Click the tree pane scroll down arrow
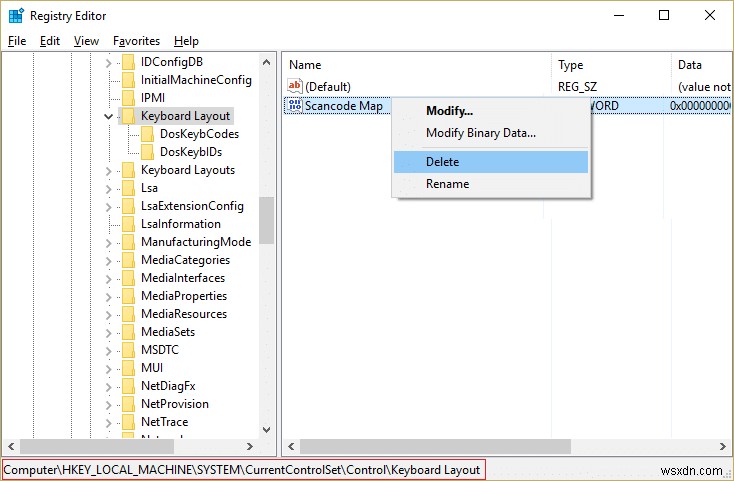 (x=266, y=429)
